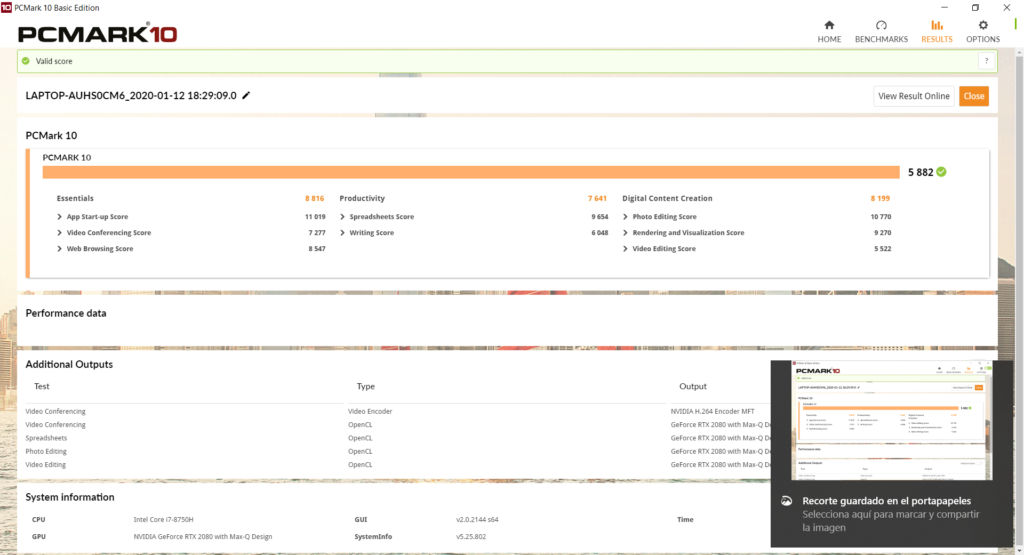The image size is (1024, 555).
Task: Click NVIDIA GeForce RTX 2080 GPU value
Action: tap(202, 537)
